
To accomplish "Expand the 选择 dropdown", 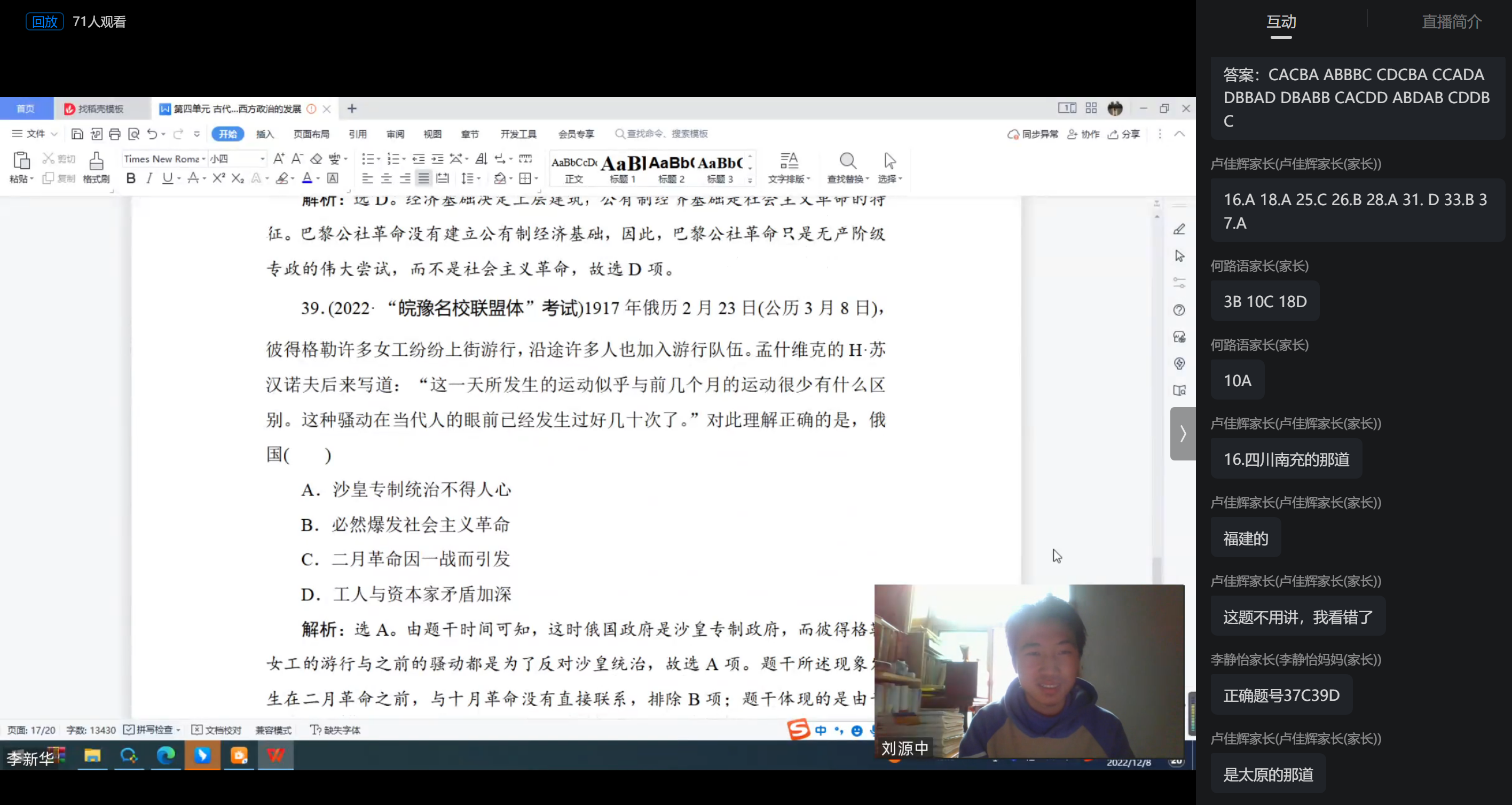I will coord(900,179).
